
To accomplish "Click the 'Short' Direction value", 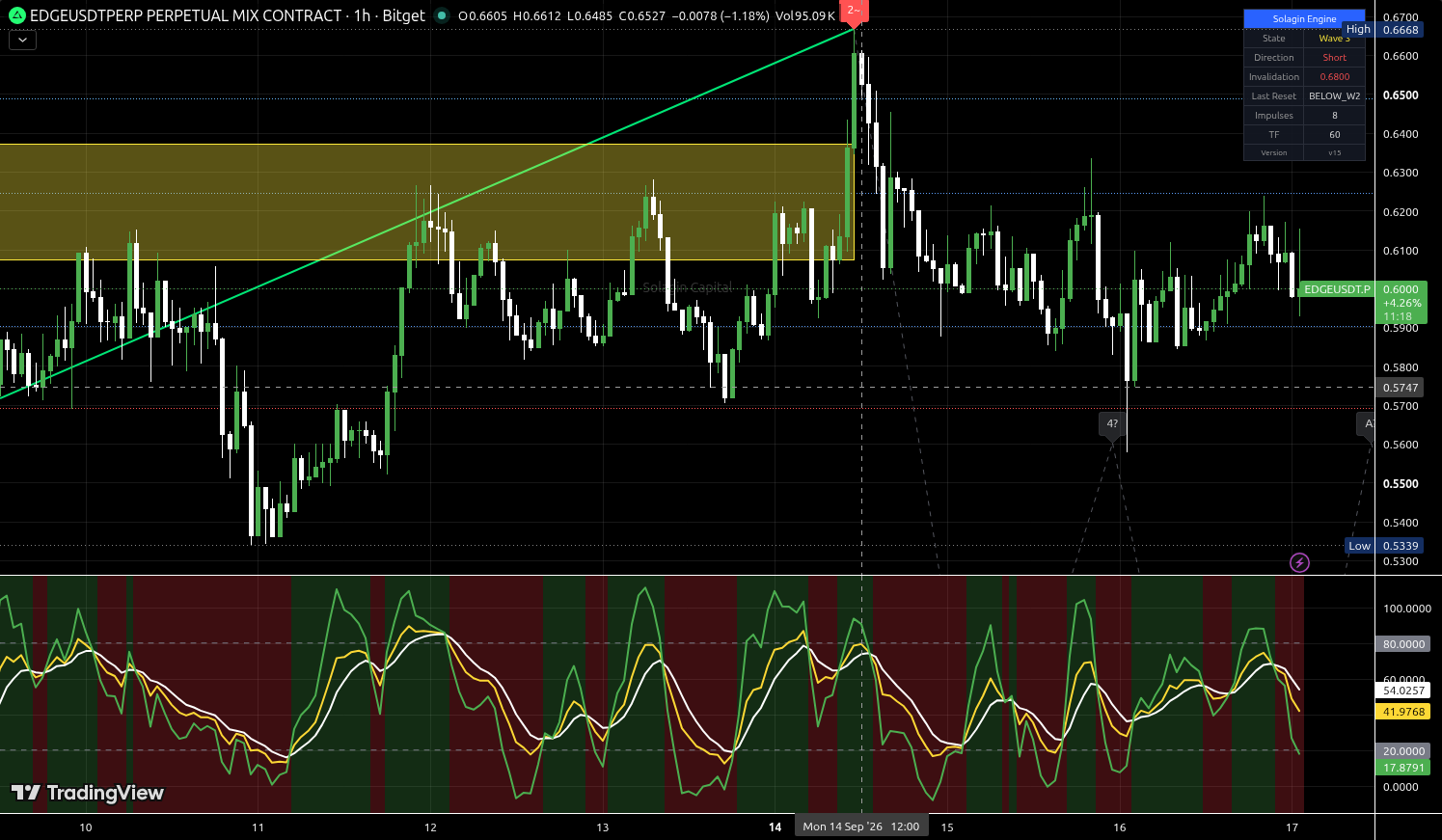I will tap(1335, 58).
